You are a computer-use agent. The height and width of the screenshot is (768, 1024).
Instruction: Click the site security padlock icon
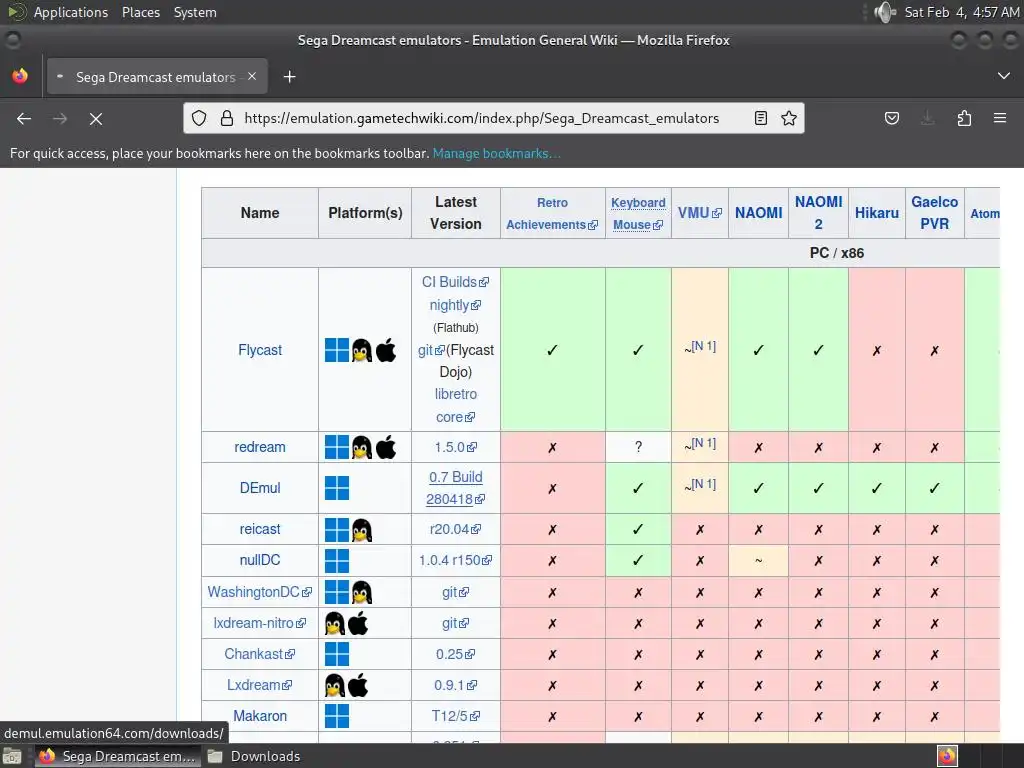click(x=227, y=118)
